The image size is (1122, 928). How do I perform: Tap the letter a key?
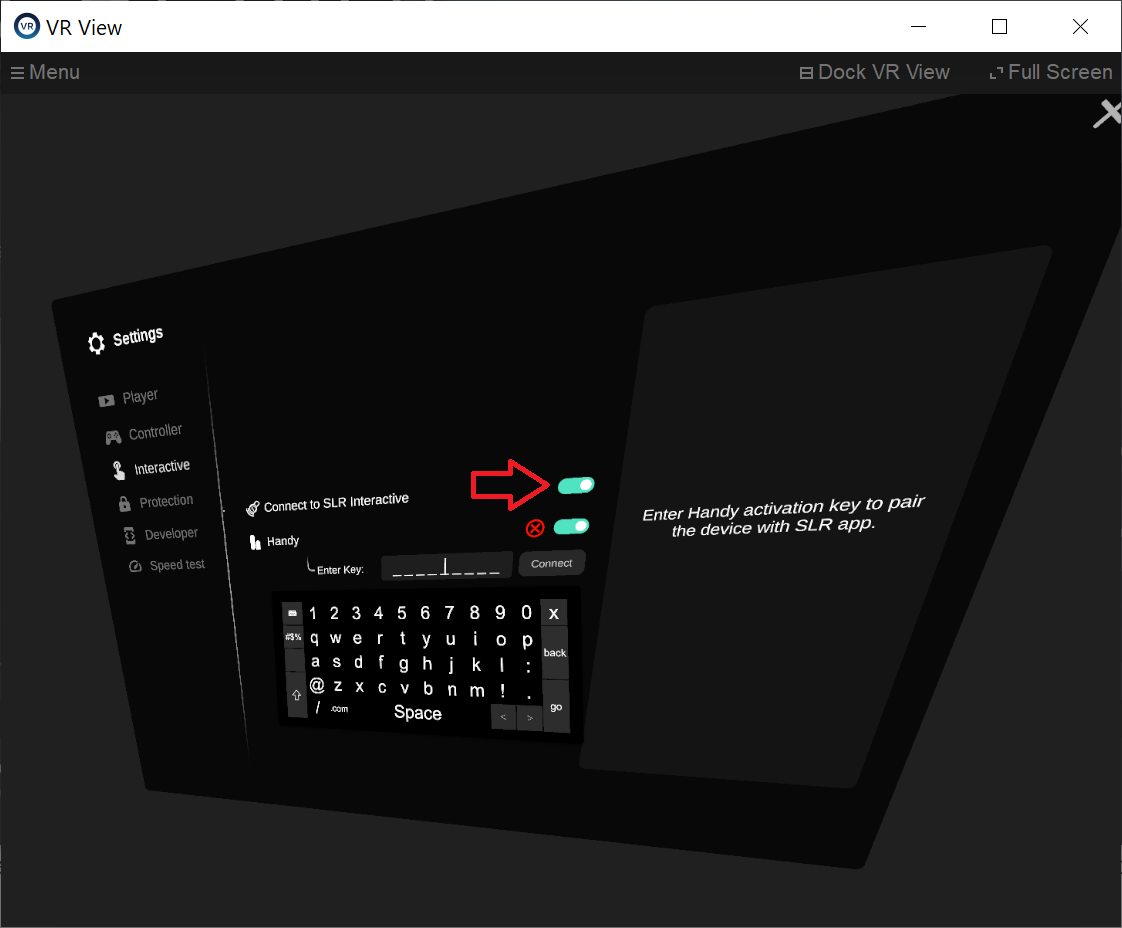coord(316,662)
